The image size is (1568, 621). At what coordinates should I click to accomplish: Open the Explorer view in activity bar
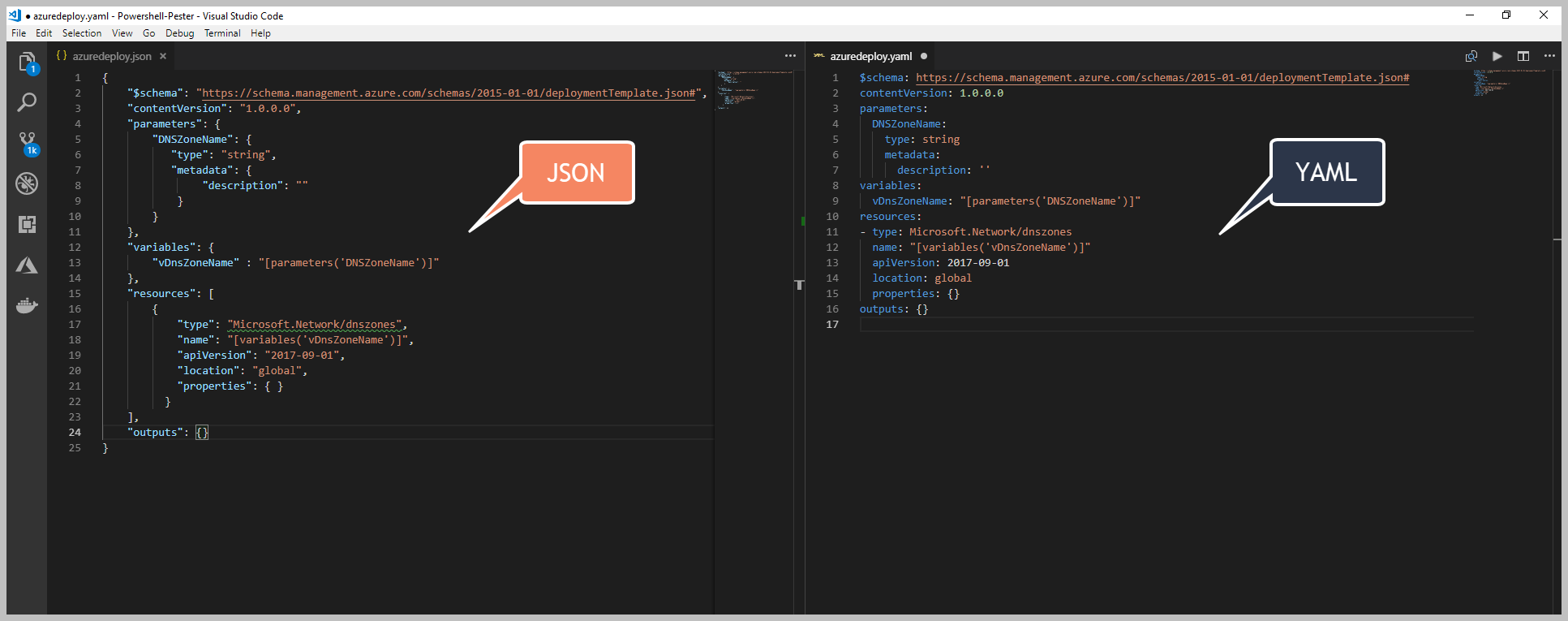pyautogui.click(x=27, y=62)
